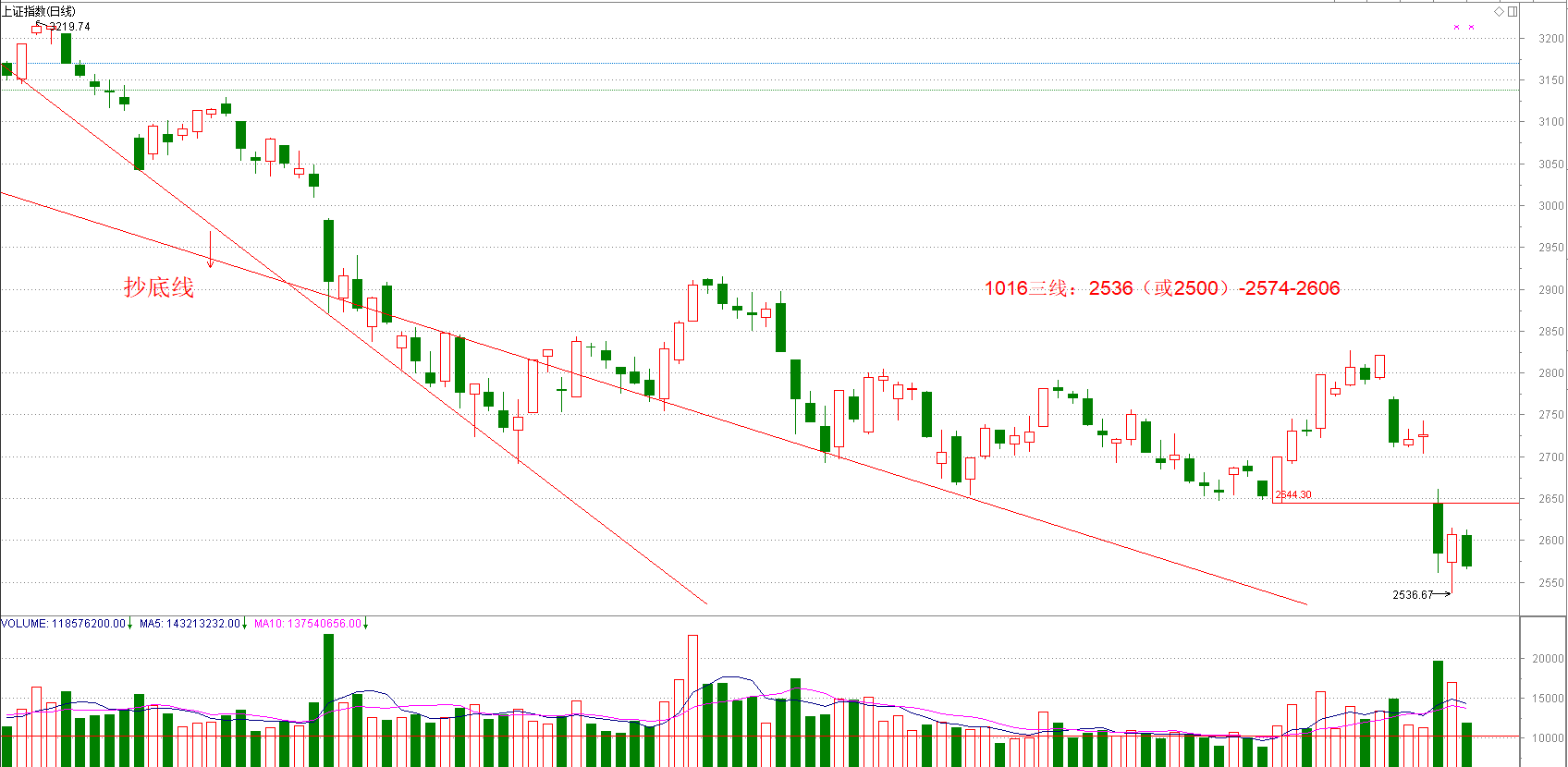Click the 3150 price axis label

coord(1551,80)
